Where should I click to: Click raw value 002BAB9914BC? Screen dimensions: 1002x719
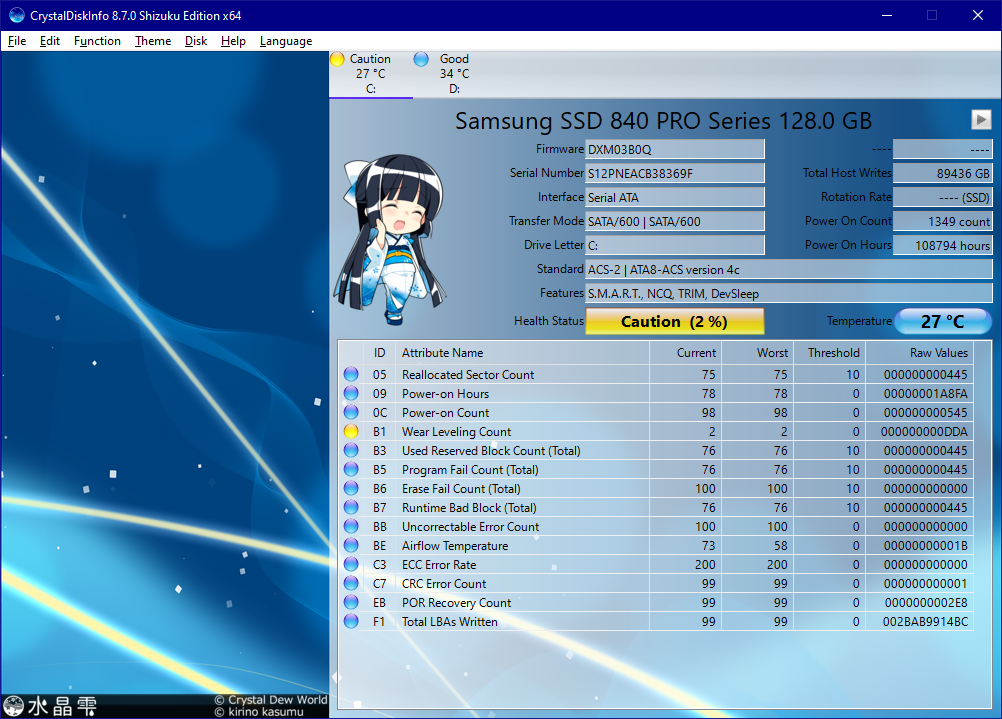coord(925,622)
